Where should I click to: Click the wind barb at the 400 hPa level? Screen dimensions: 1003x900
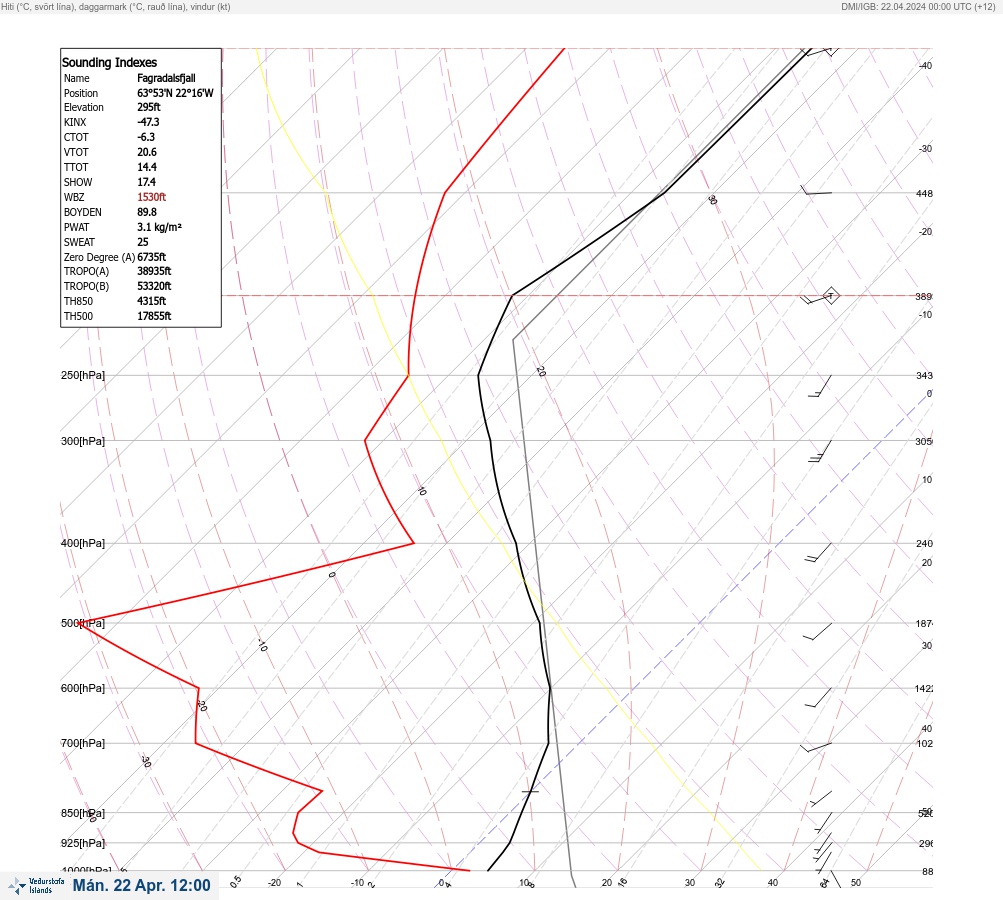tap(818, 553)
